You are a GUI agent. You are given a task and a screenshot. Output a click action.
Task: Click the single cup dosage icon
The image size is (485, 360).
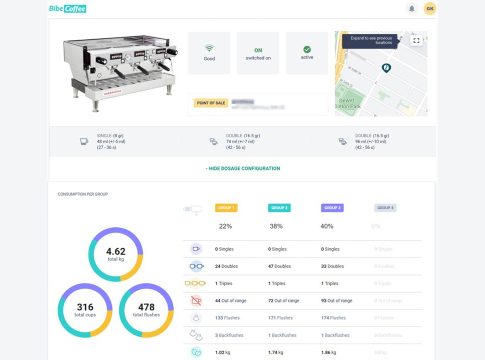84,141
